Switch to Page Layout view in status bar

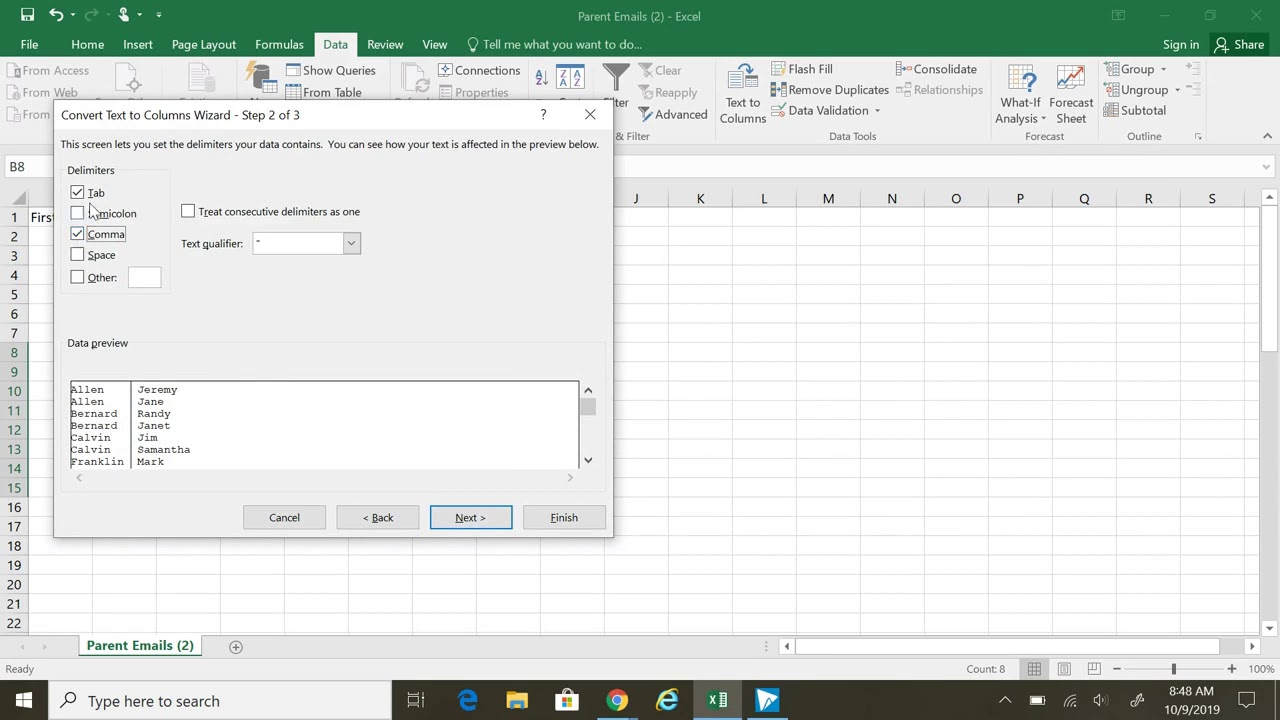[1064, 669]
